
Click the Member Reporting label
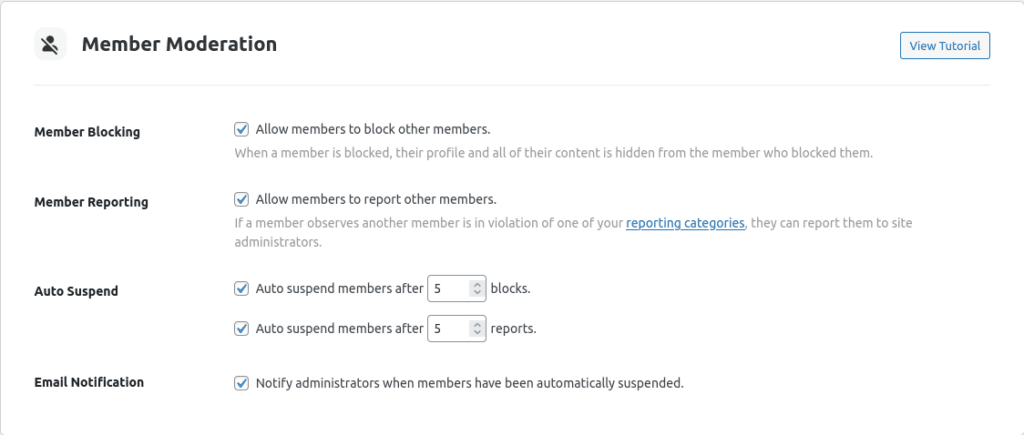[x=91, y=202]
